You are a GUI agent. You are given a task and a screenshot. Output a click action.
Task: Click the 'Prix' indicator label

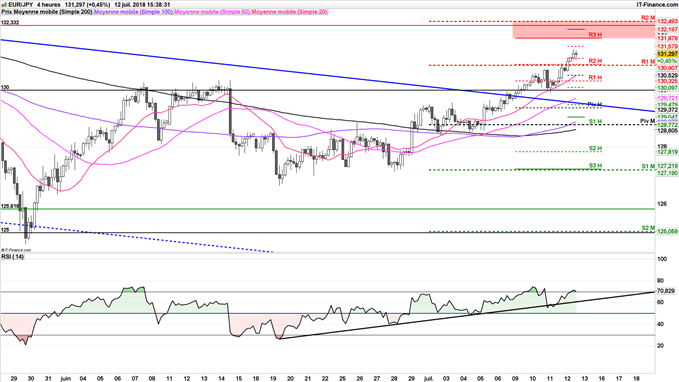tap(6, 12)
